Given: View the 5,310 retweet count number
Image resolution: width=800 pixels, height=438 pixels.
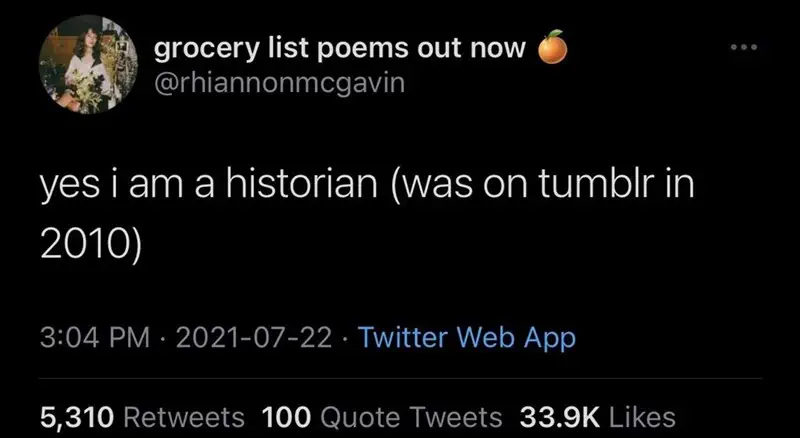Looking at the screenshot, I should (77, 418).
